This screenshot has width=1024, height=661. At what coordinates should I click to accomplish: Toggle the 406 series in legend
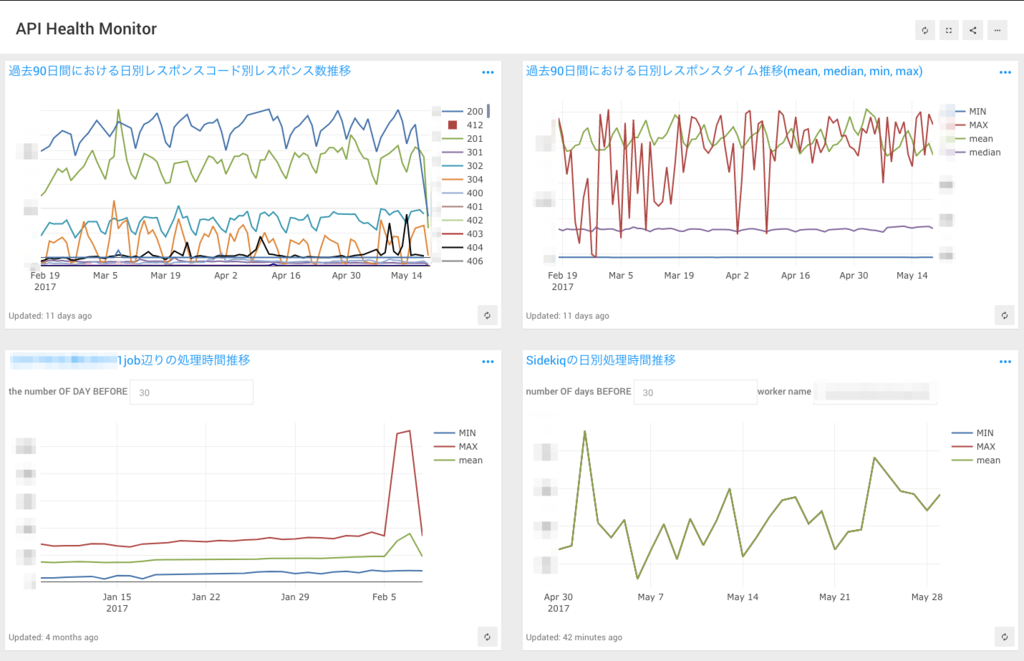point(463,261)
